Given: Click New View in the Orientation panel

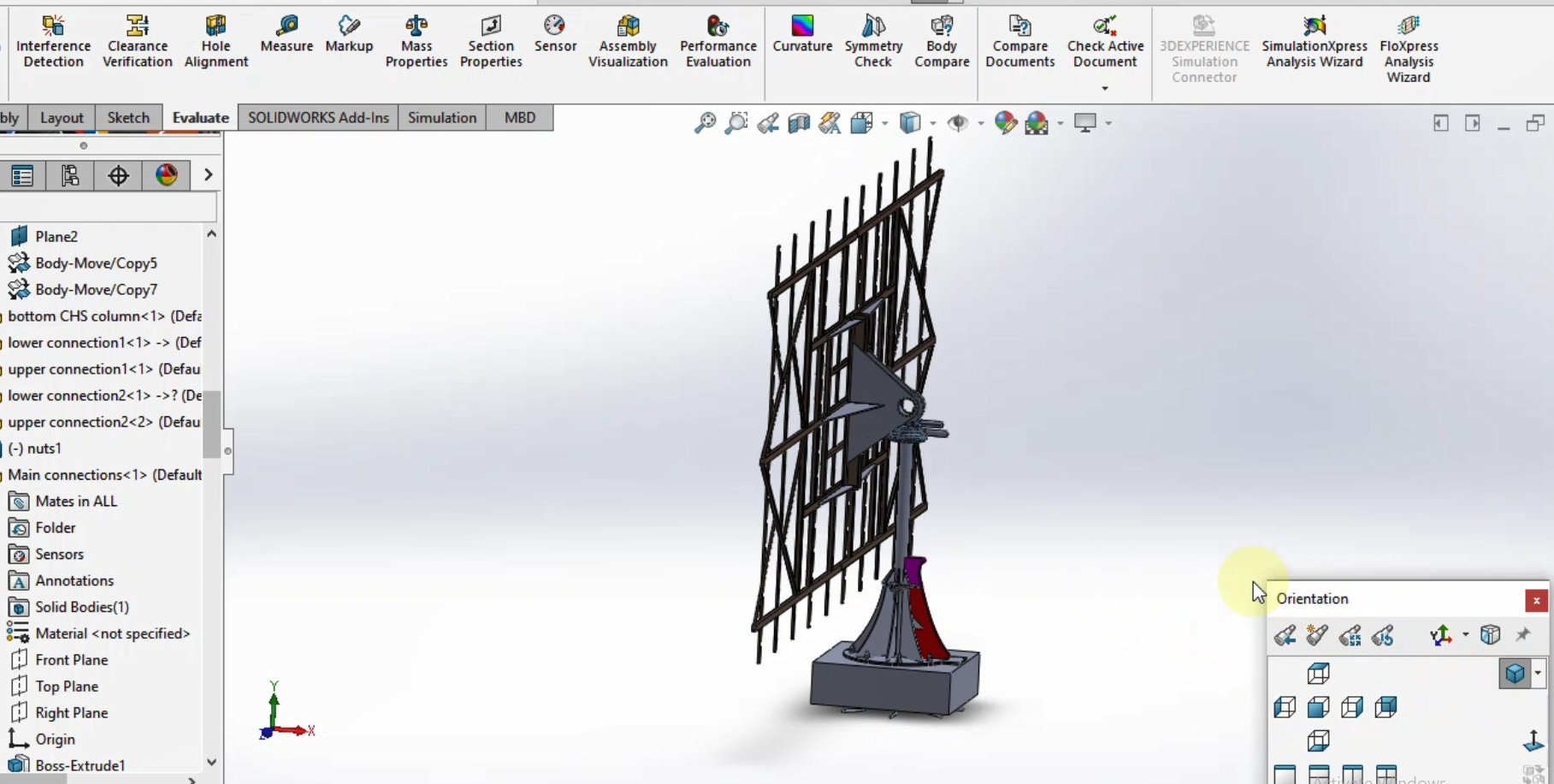Looking at the screenshot, I should click(1317, 635).
